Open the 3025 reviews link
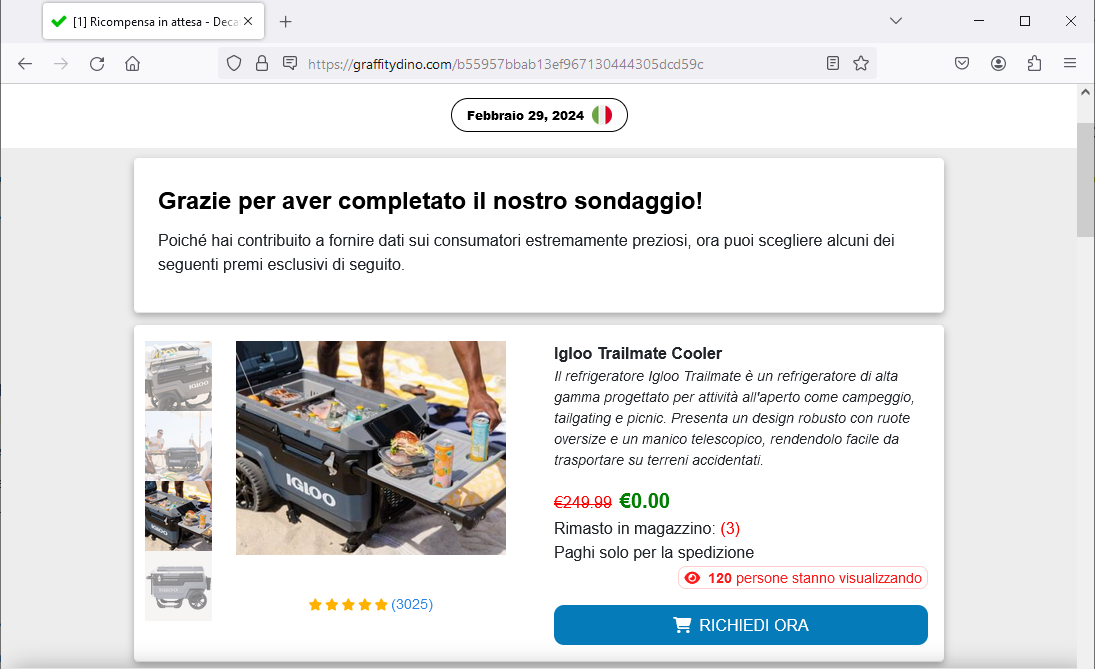The height and width of the screenshot is (669, 1095). click(412, 605)
